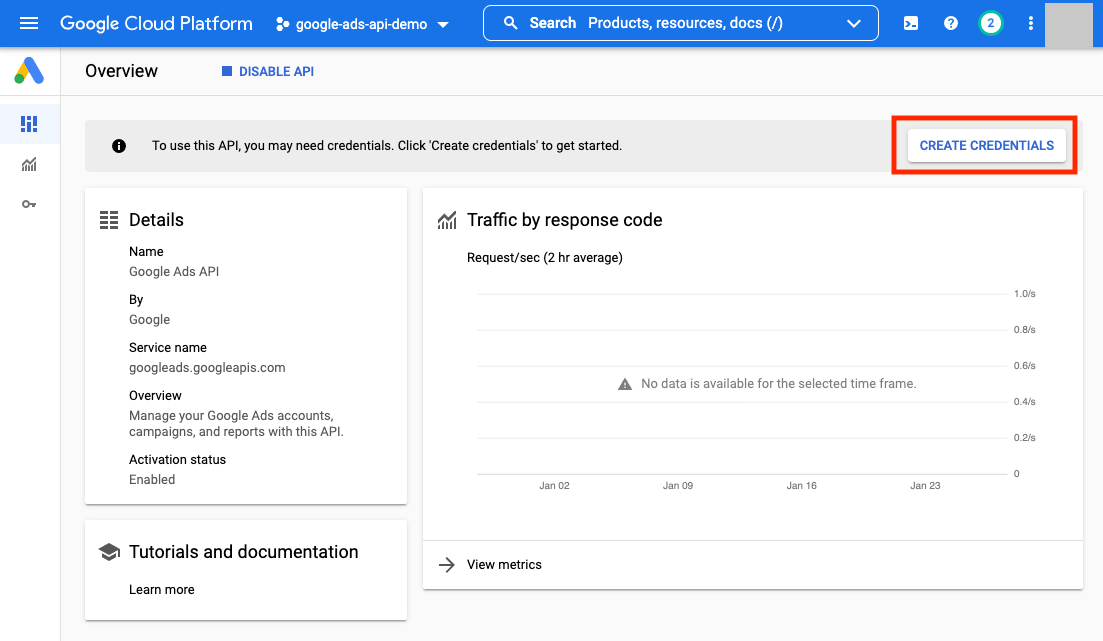Open notifications badge showing 2
The image size is (1103, 641).
pyautogui.click(x=990, y=23)
